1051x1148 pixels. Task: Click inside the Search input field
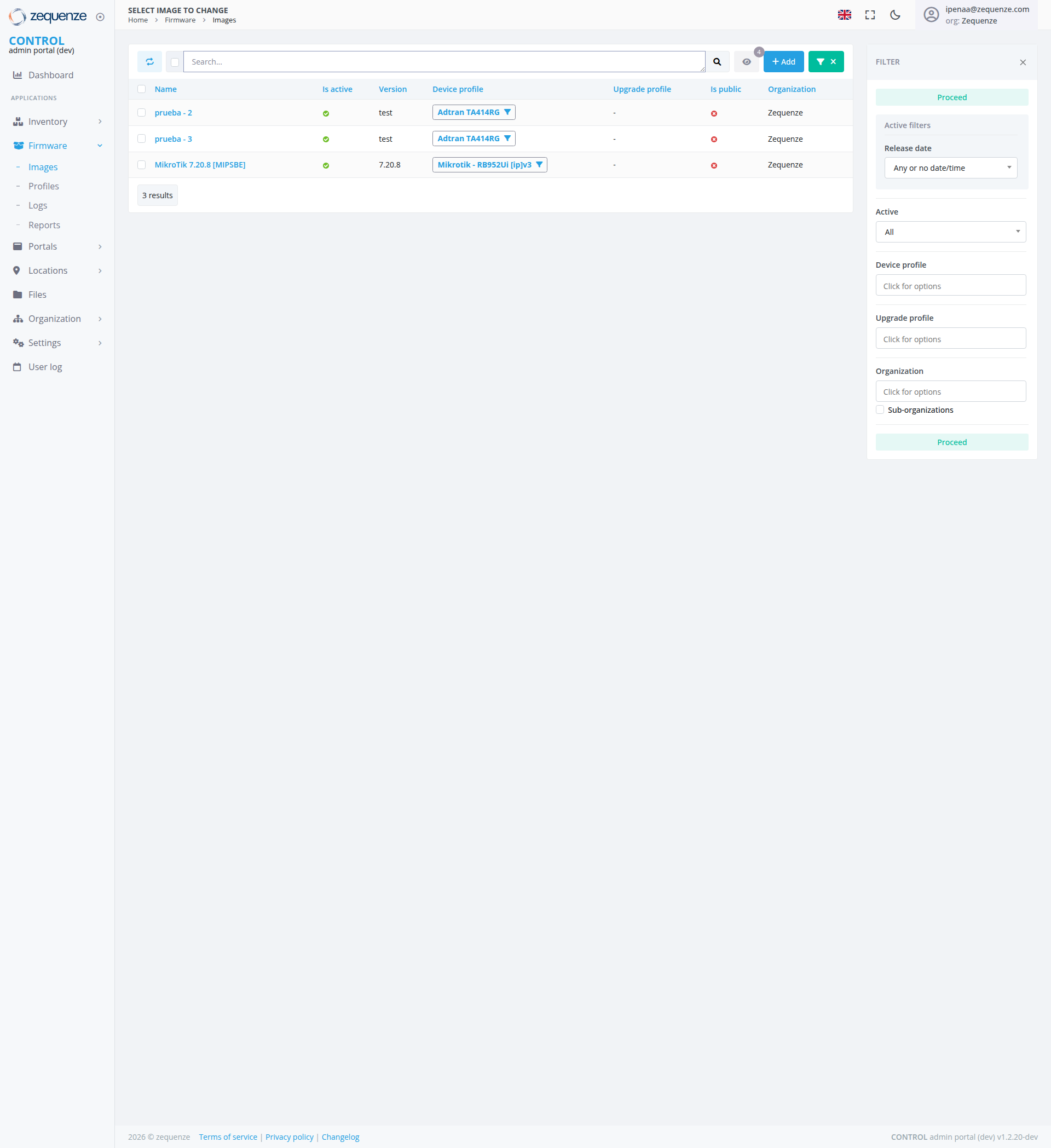click(x=444, y=61)
